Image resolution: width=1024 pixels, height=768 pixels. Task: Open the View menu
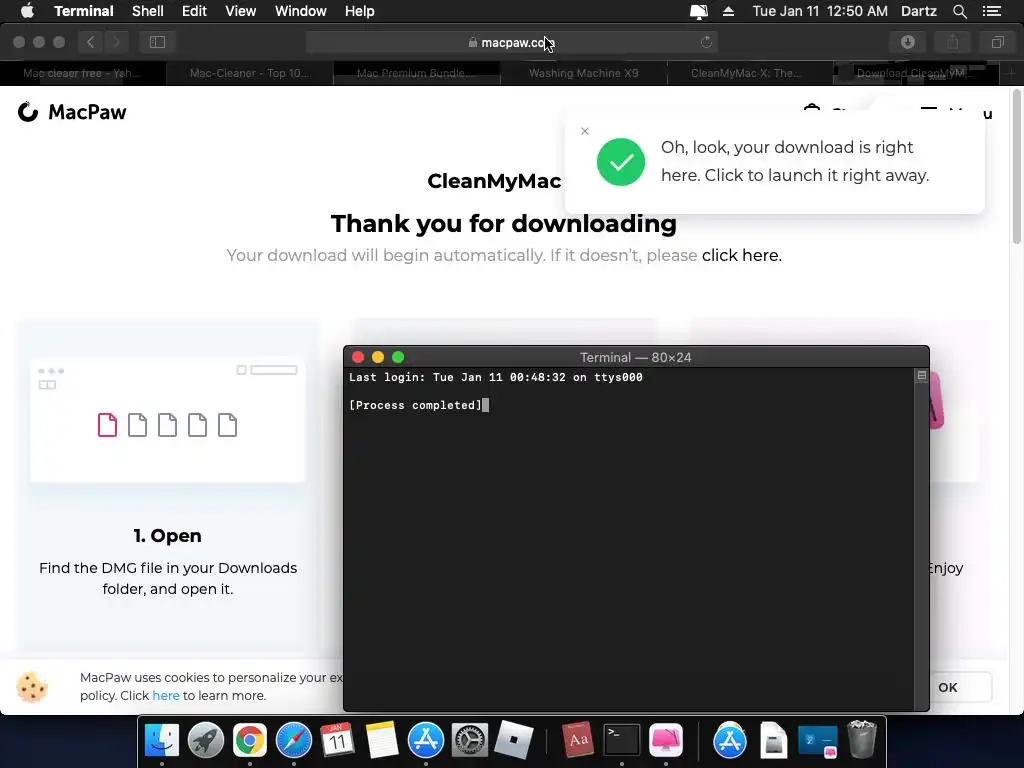tap(240, 11)
